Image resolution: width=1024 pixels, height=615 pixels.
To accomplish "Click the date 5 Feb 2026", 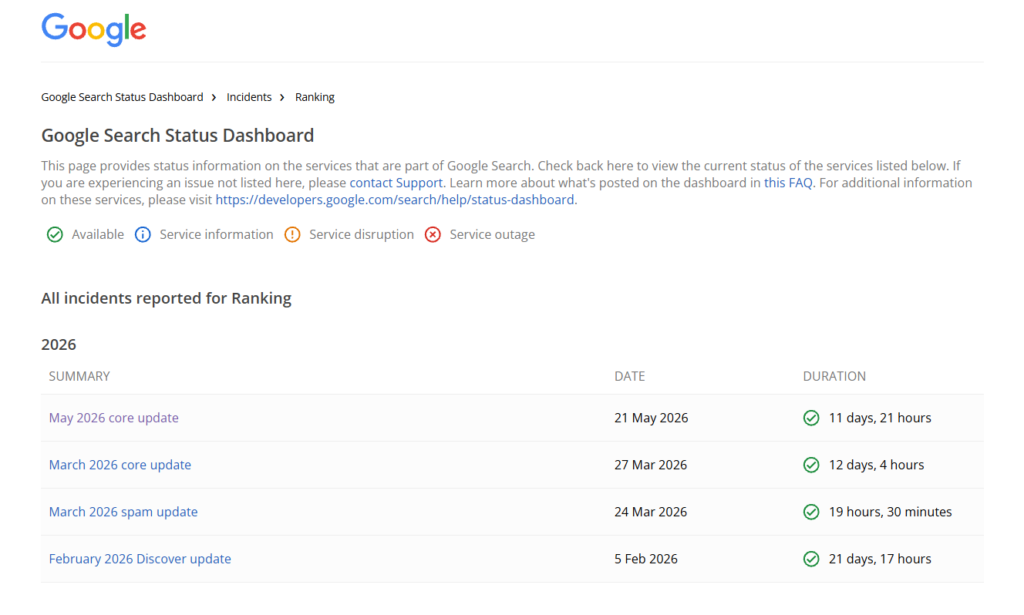I will point(646,559).
